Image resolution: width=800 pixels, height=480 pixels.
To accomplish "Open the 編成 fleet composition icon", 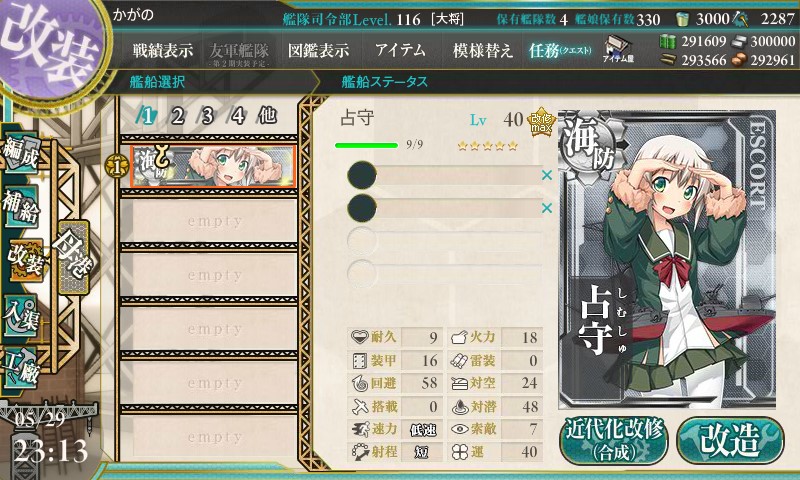I will pyautogui.click(x=21, y=154).
